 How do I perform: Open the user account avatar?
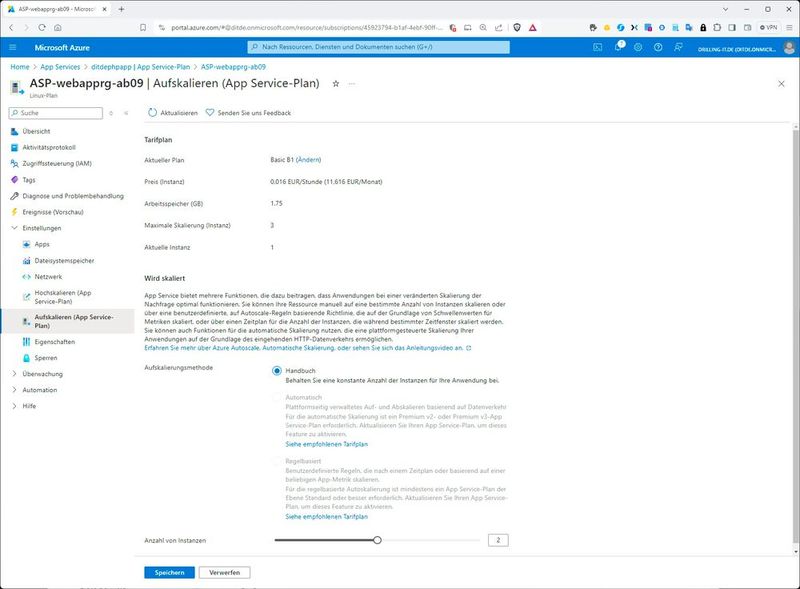789,48
